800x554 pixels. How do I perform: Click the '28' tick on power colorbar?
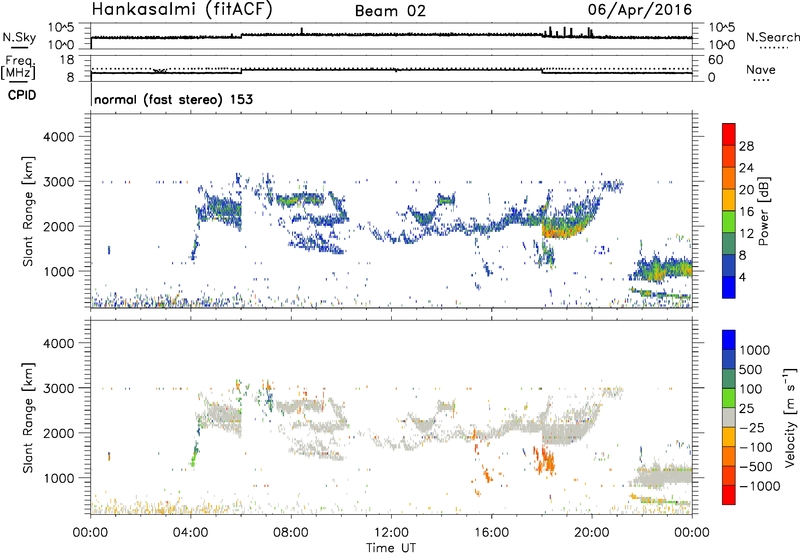(x=746, y=146)
